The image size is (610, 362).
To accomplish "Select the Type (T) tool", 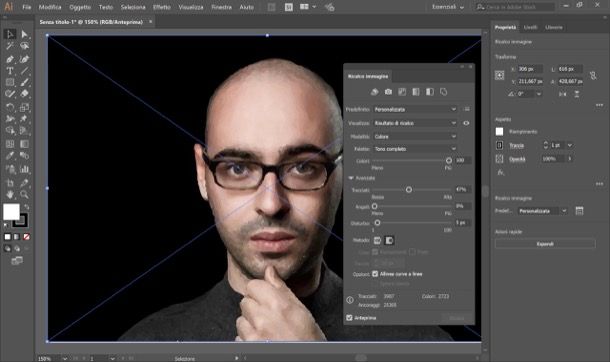I will tap(10, 71).
